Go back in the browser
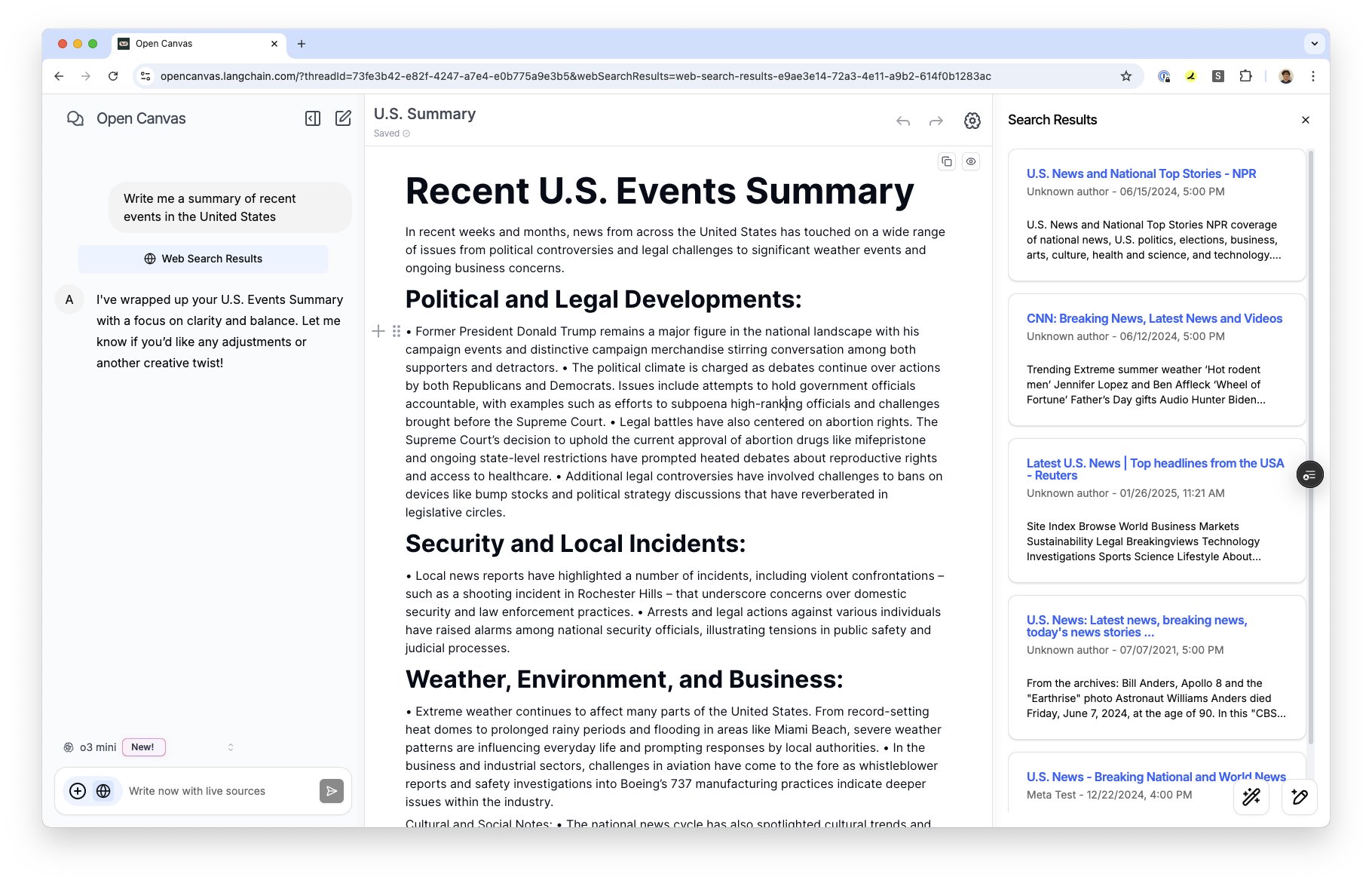This screenshot has height=883, width=1372. [59, 76]
